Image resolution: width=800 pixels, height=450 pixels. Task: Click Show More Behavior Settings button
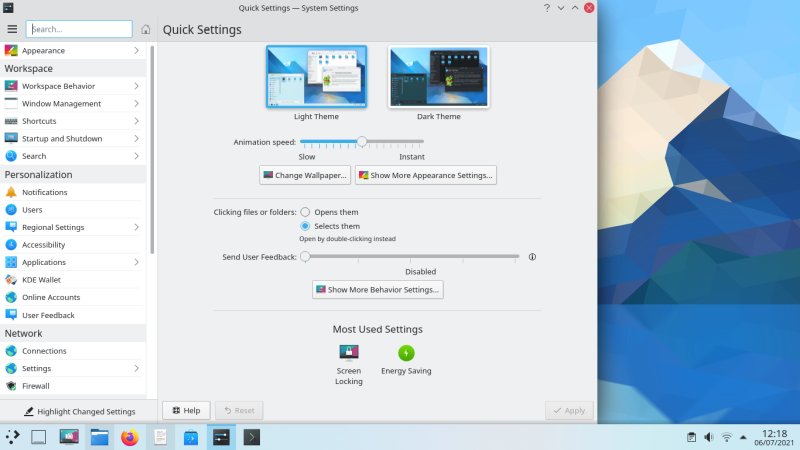click(x=377, y=290)
